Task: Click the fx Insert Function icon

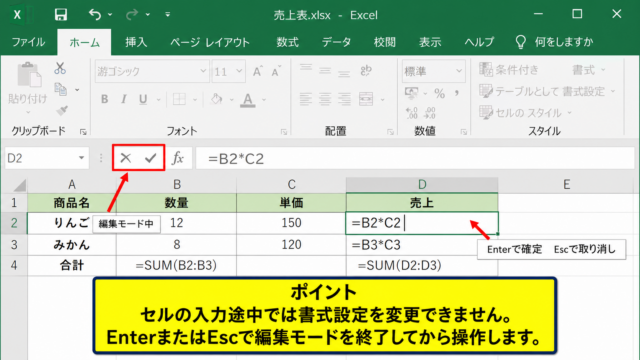Action: click(178, 158)
